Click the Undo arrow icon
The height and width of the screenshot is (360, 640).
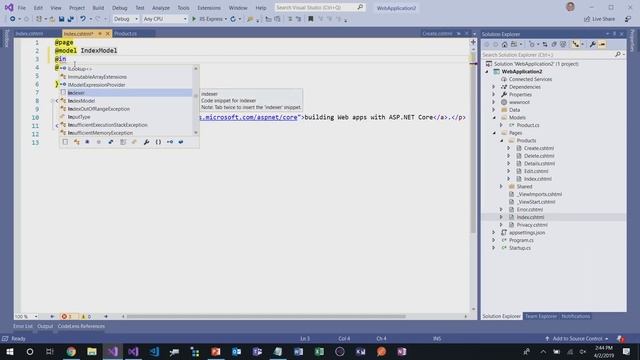coord(83,19)
